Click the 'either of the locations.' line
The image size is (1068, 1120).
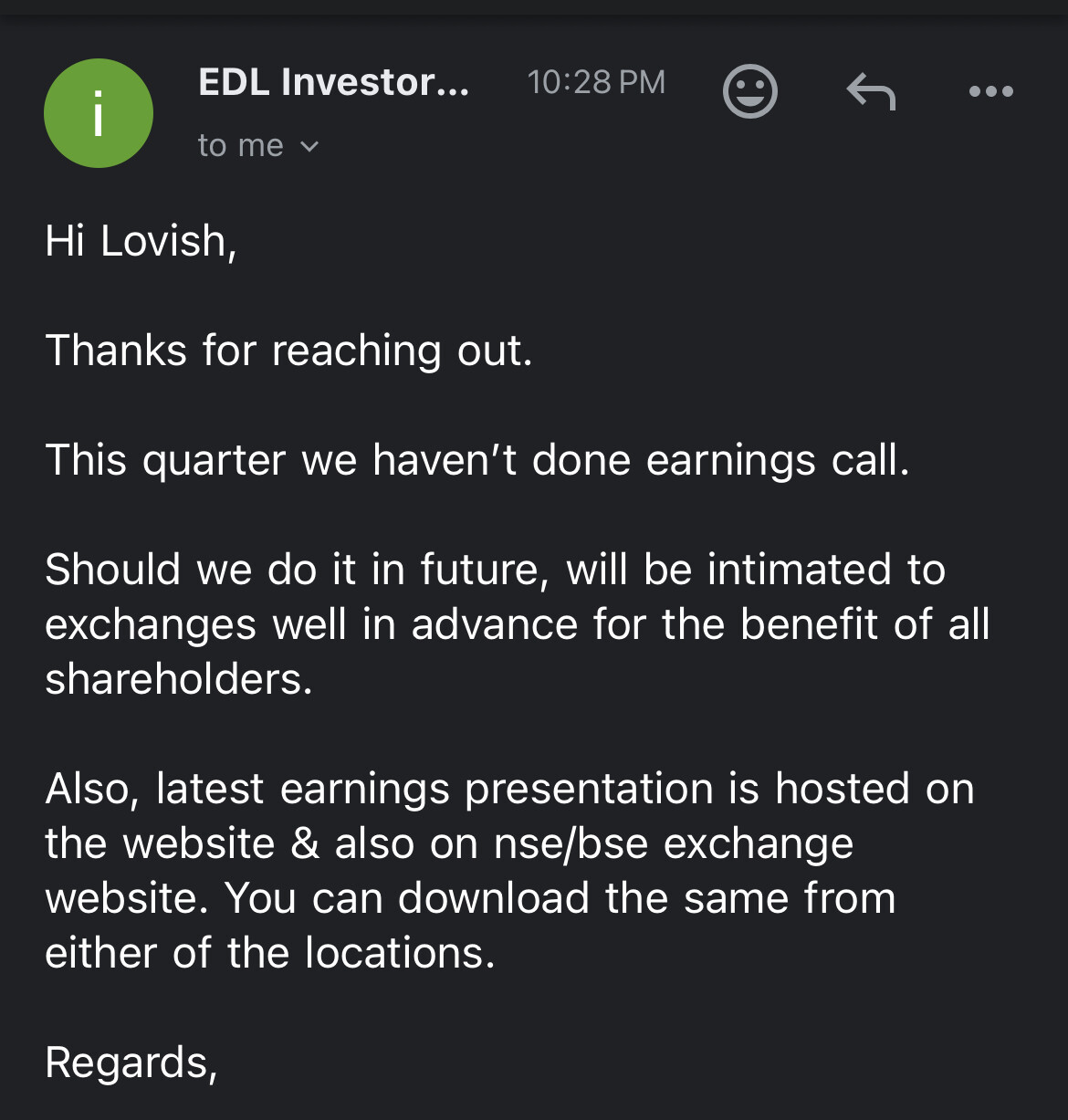(270, 953)
